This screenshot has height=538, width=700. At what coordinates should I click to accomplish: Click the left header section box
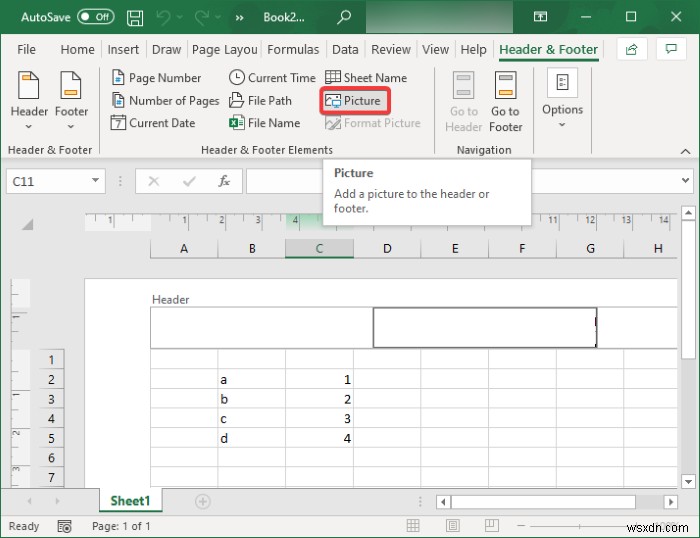[262, 328]
